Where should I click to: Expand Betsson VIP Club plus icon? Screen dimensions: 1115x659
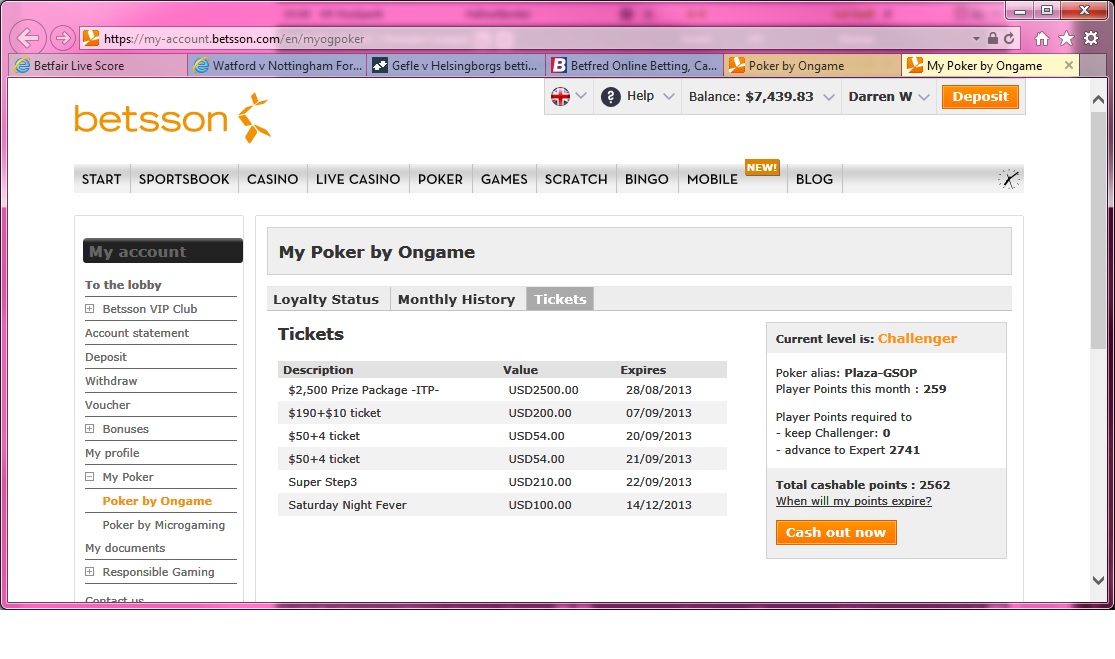[x=90, y=309]
